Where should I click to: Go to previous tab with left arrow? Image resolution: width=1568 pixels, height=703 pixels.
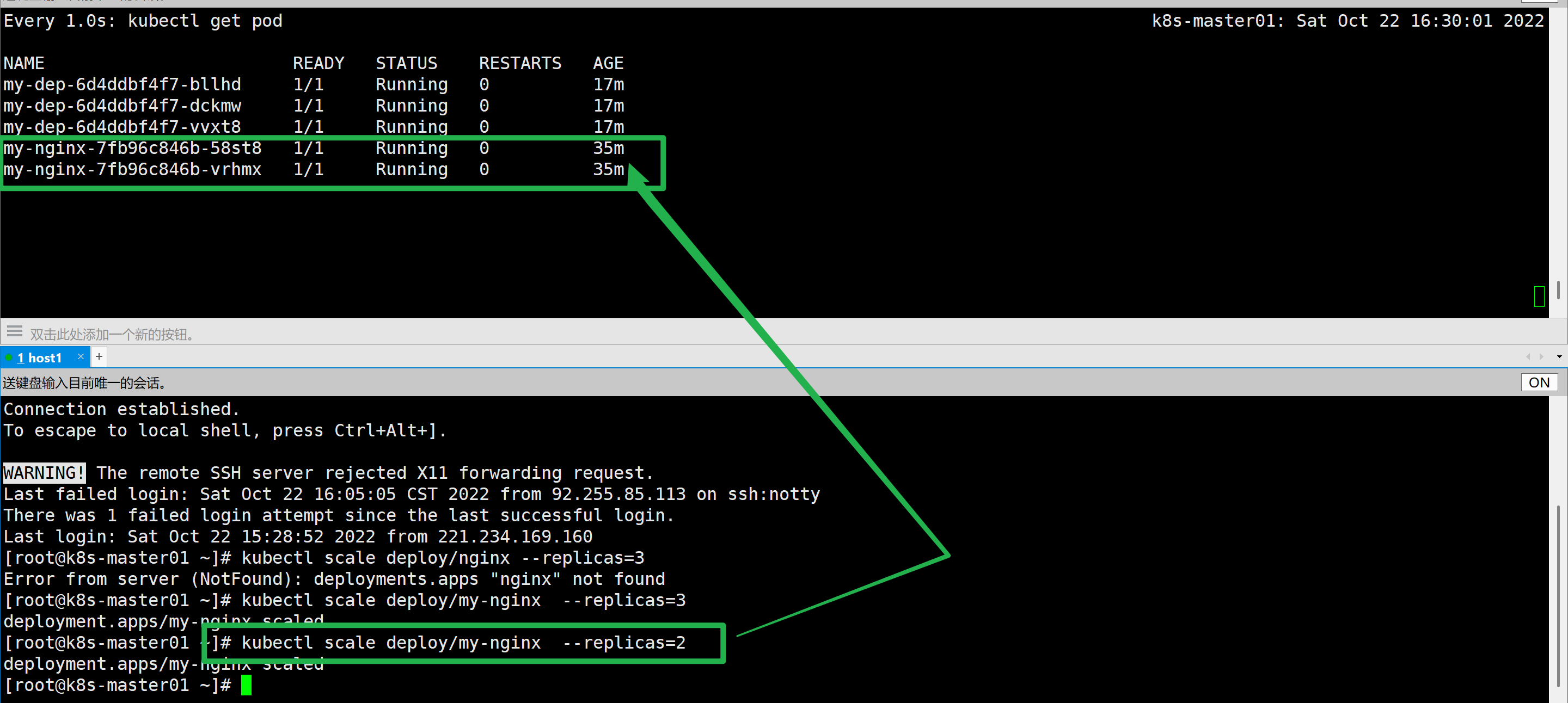[1528, 357]
